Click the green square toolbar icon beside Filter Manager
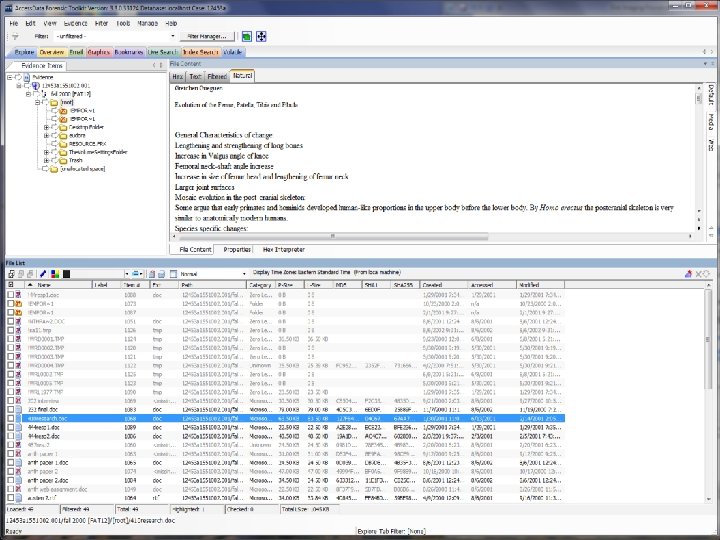 (247, 36)
